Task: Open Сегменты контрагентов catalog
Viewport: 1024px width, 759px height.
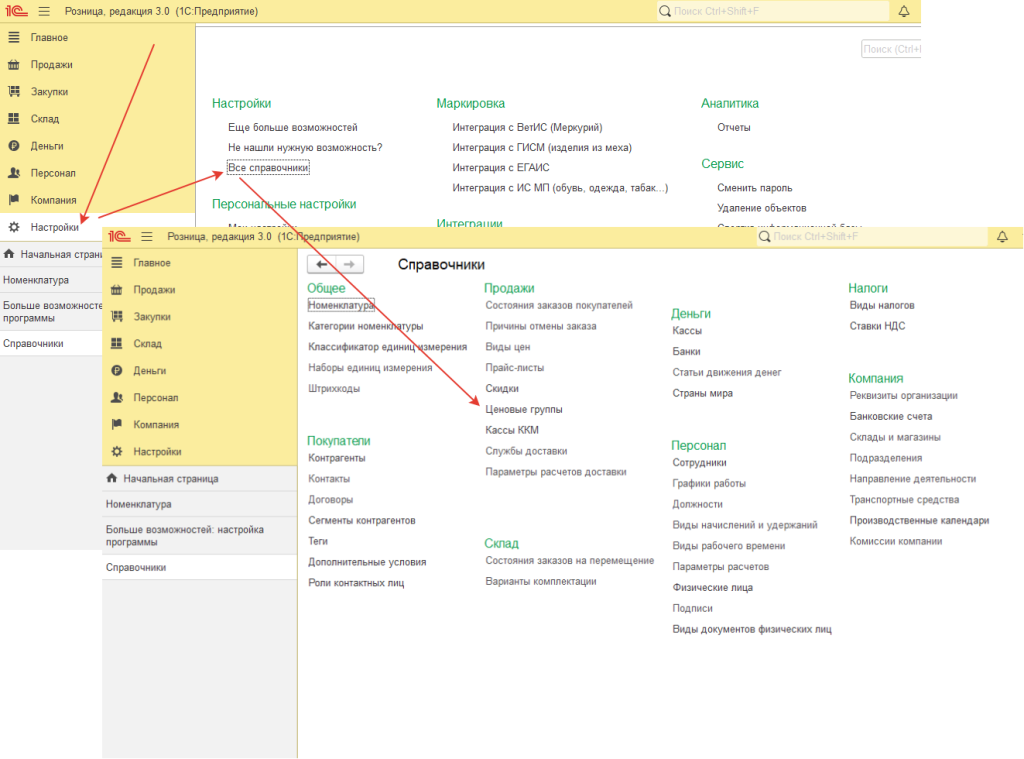Action: 362,521
